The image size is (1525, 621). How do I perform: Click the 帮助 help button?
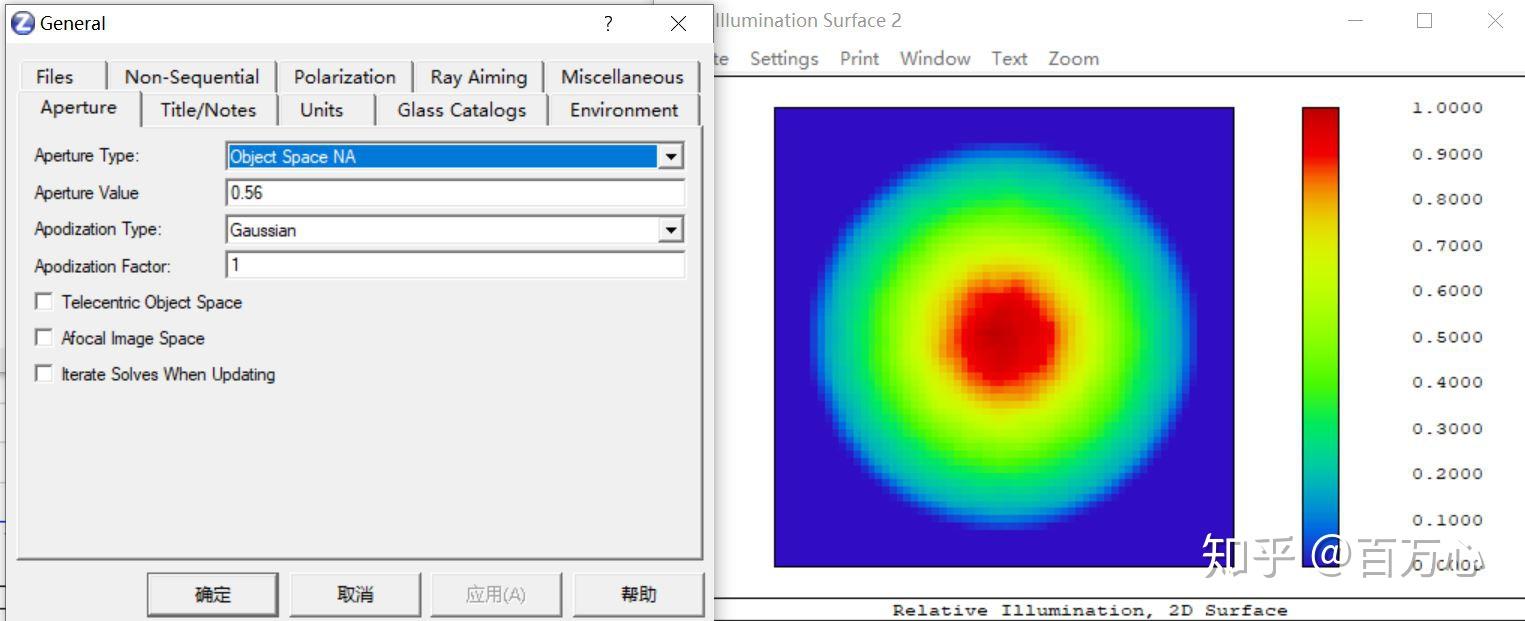pyautogui.click(x=638, y=593)
